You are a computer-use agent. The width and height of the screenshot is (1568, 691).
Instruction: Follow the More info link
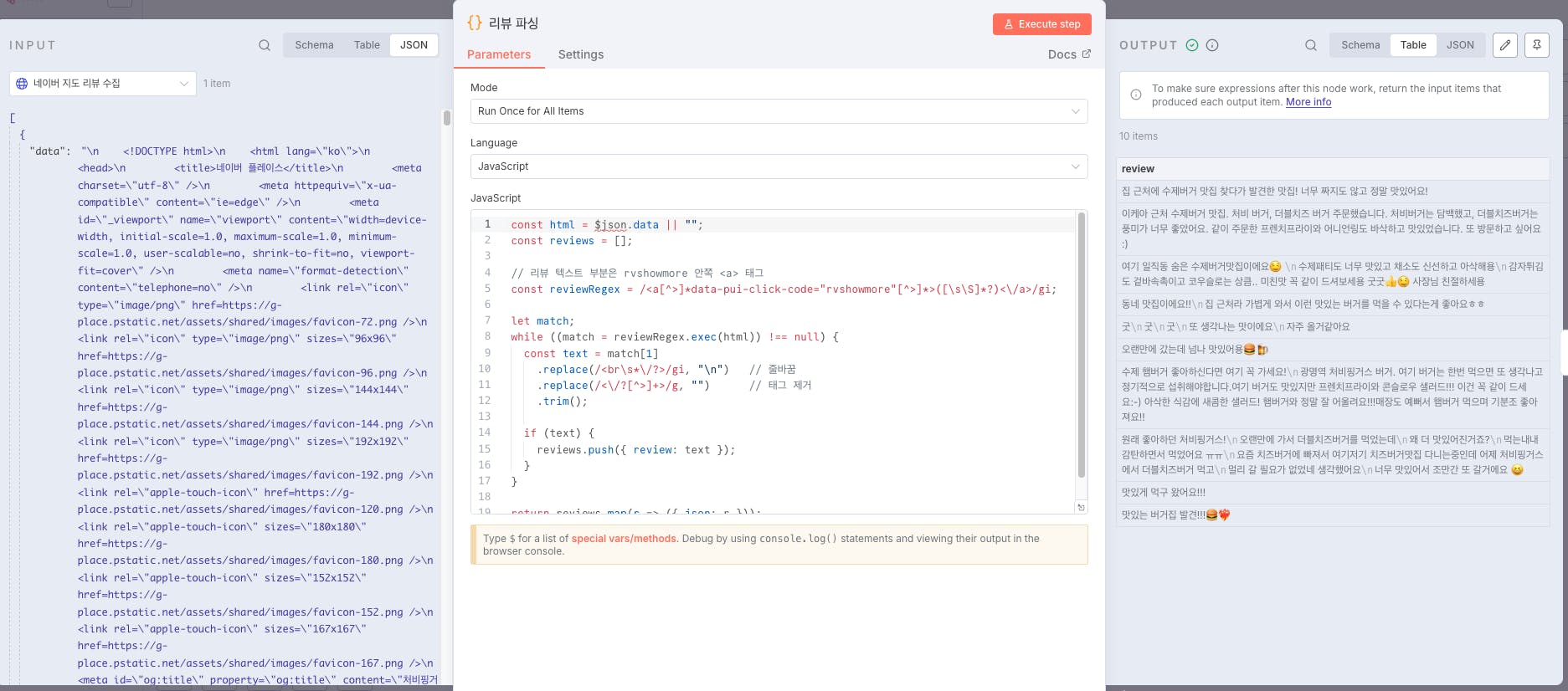coord(1308,102)
